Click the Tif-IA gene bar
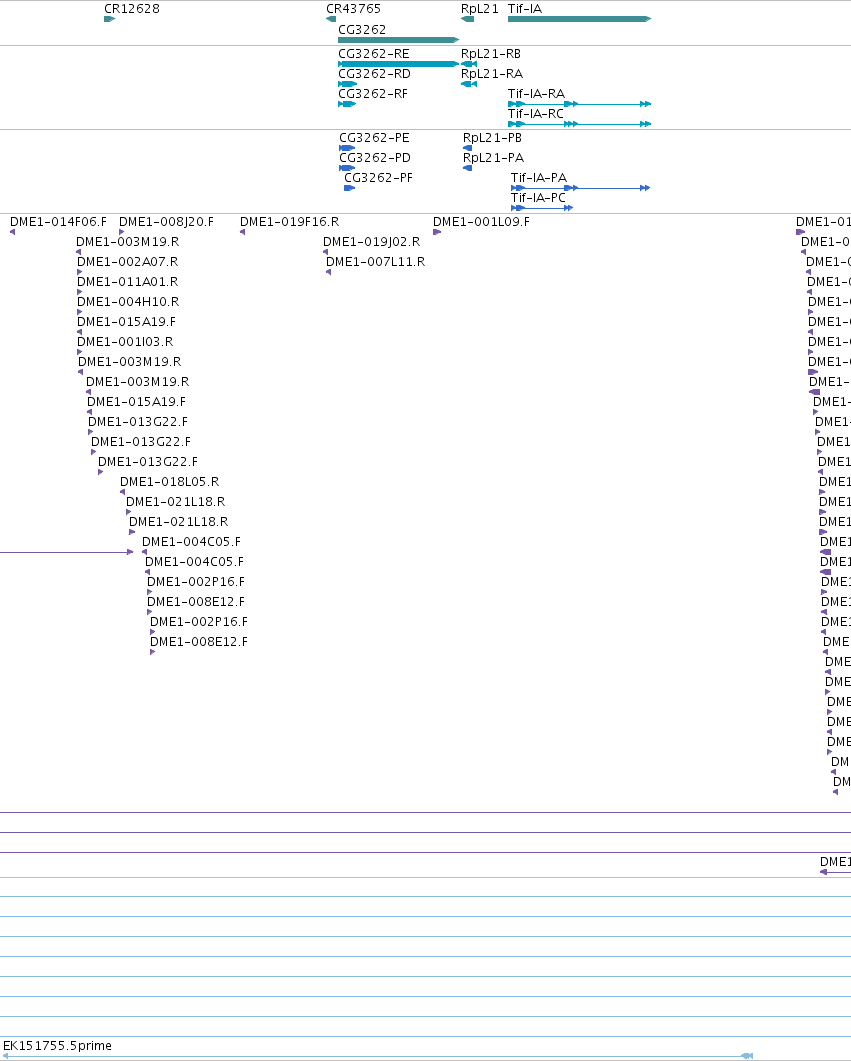This screenshot has height=1061, width=851. tap(580, 19)
